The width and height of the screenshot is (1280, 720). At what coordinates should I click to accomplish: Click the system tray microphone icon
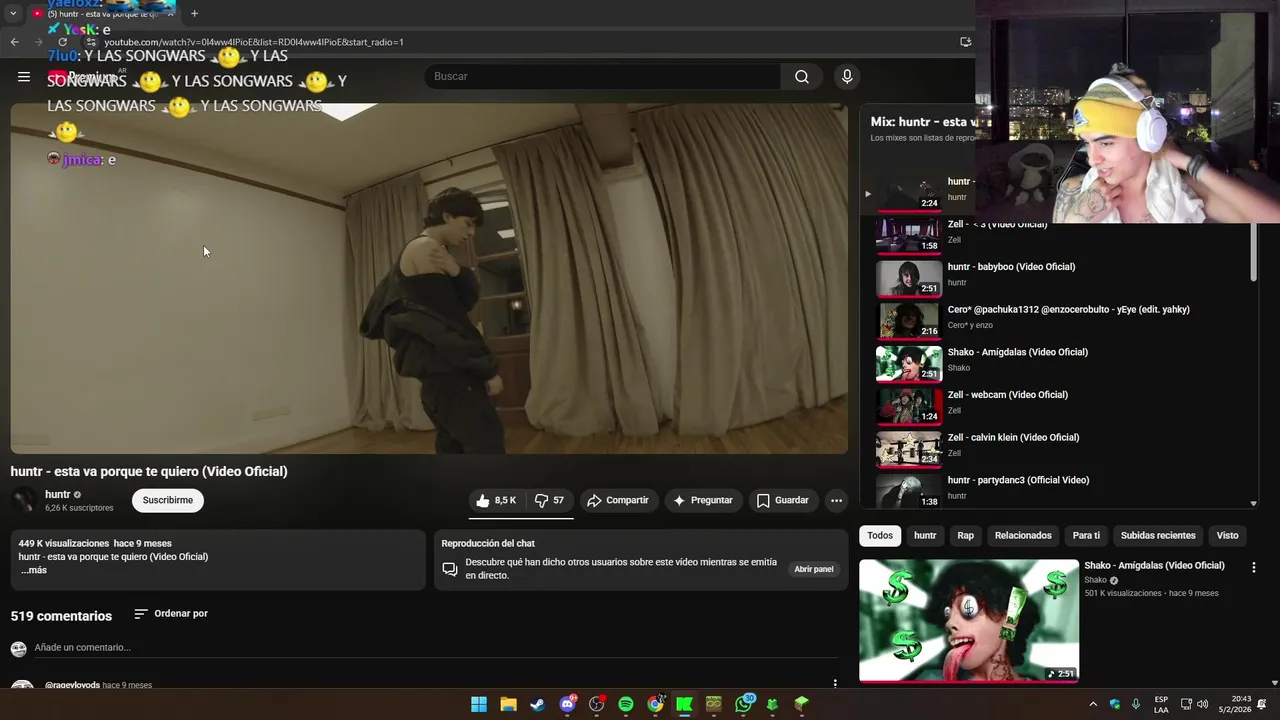[1136, 704]
